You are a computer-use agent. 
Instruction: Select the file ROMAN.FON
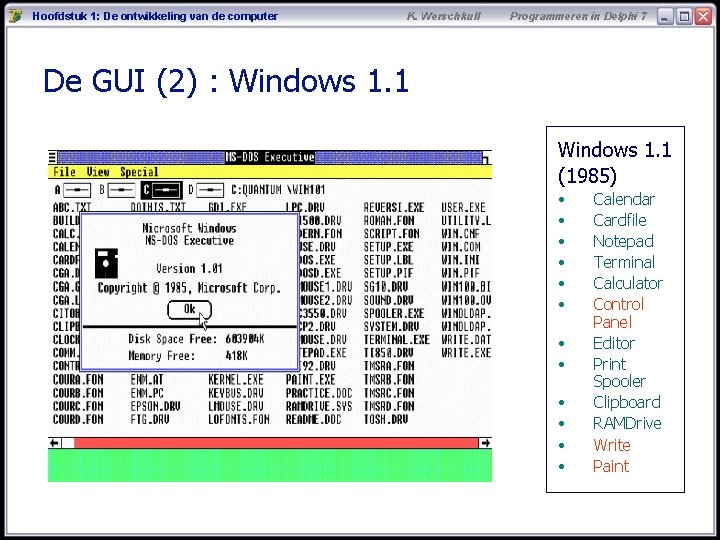tap(389, 221)
